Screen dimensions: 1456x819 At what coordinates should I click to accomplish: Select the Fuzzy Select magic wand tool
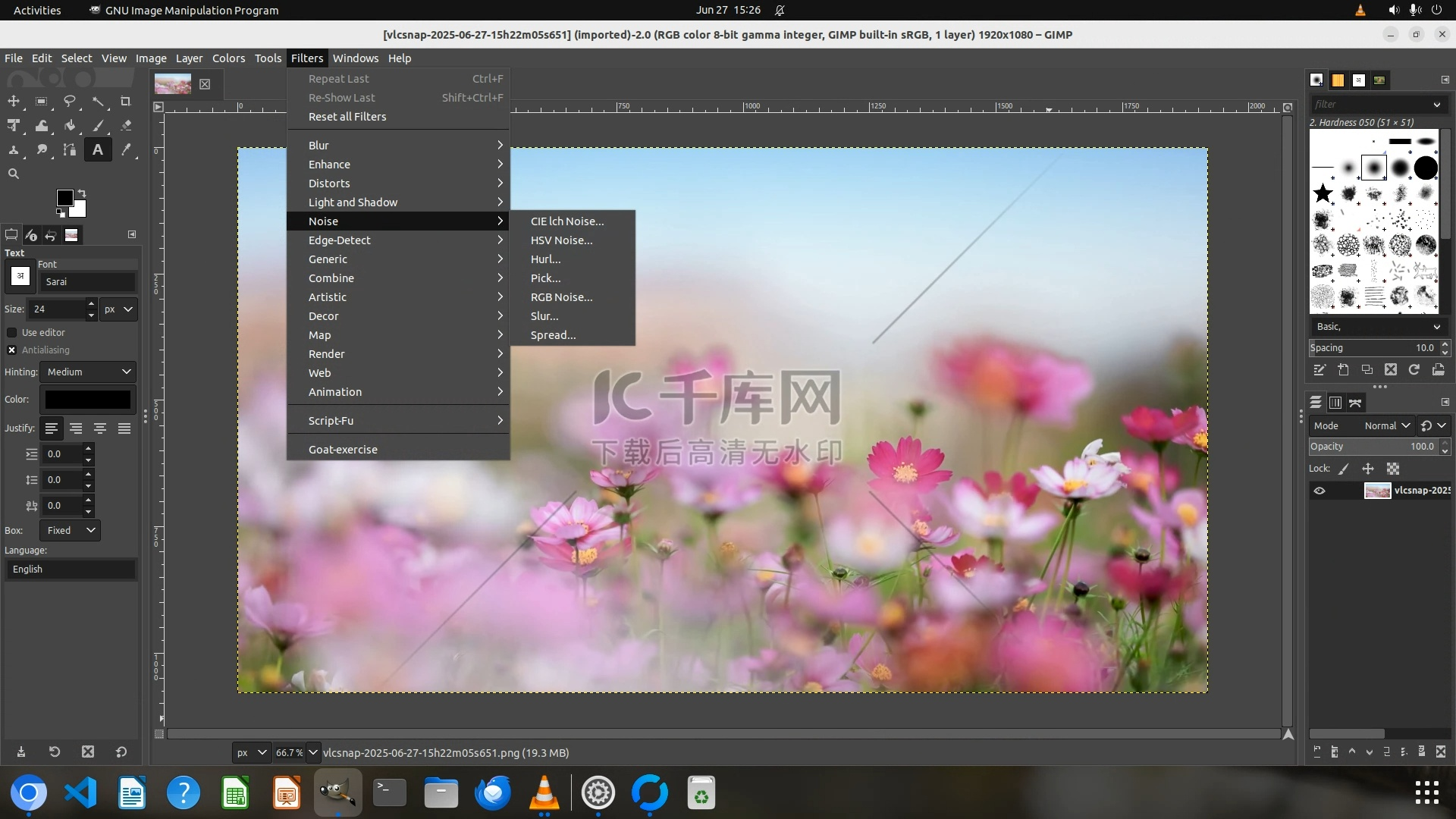click(99, 101)
